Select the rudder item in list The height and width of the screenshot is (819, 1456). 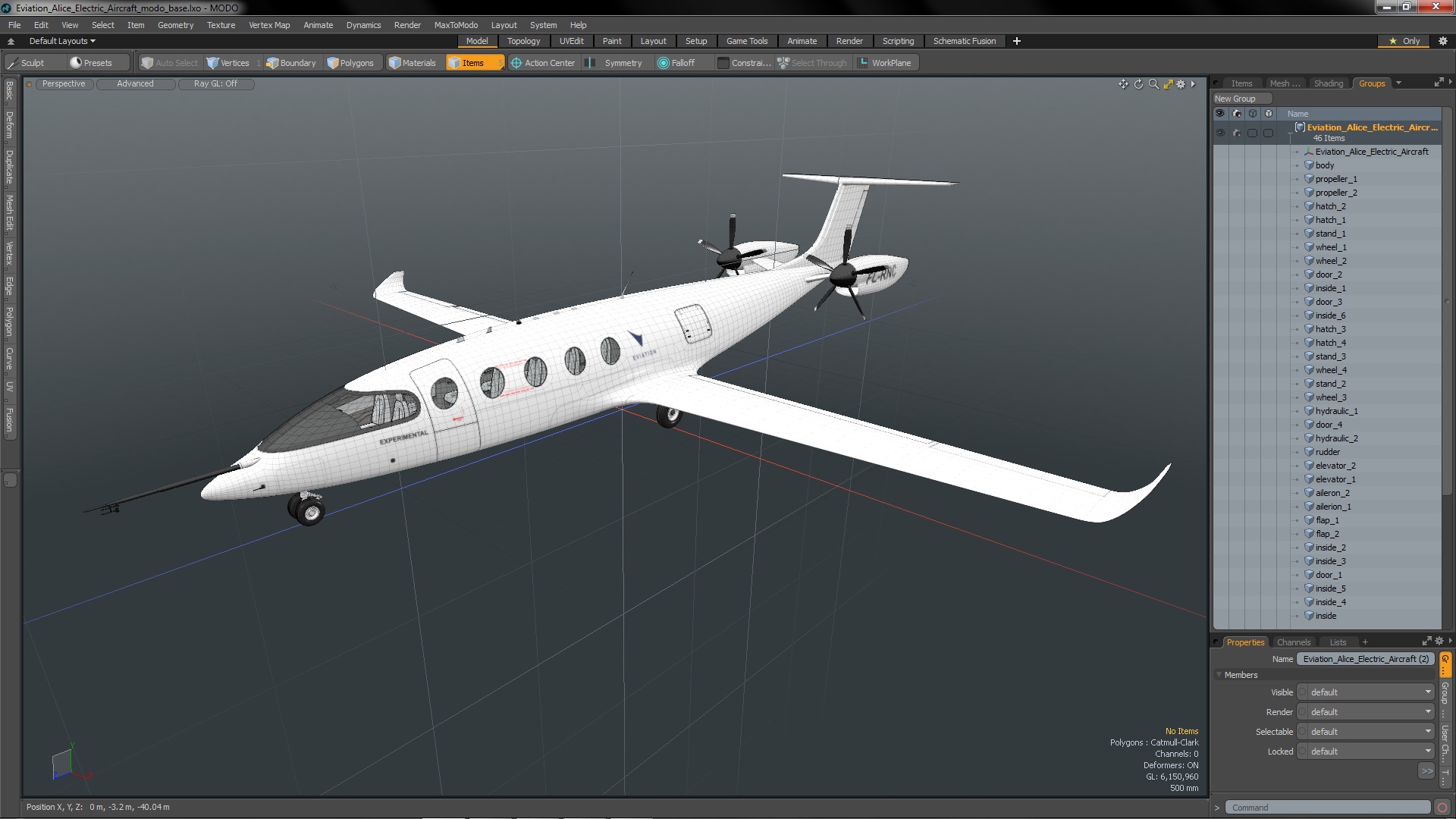coord(1327,452)
